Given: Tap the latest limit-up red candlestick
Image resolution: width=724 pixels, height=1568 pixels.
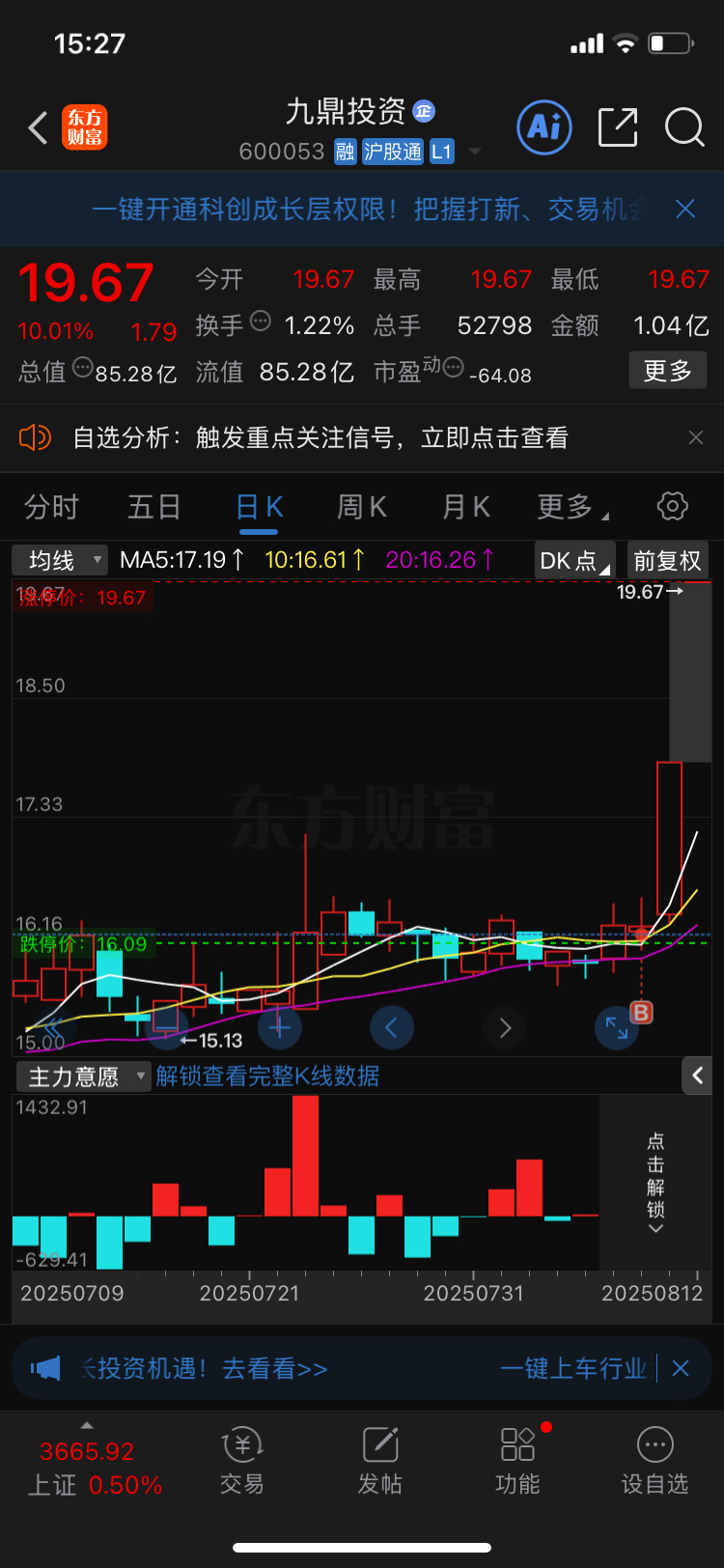Looking at the screenshot, I should (669, 838).
